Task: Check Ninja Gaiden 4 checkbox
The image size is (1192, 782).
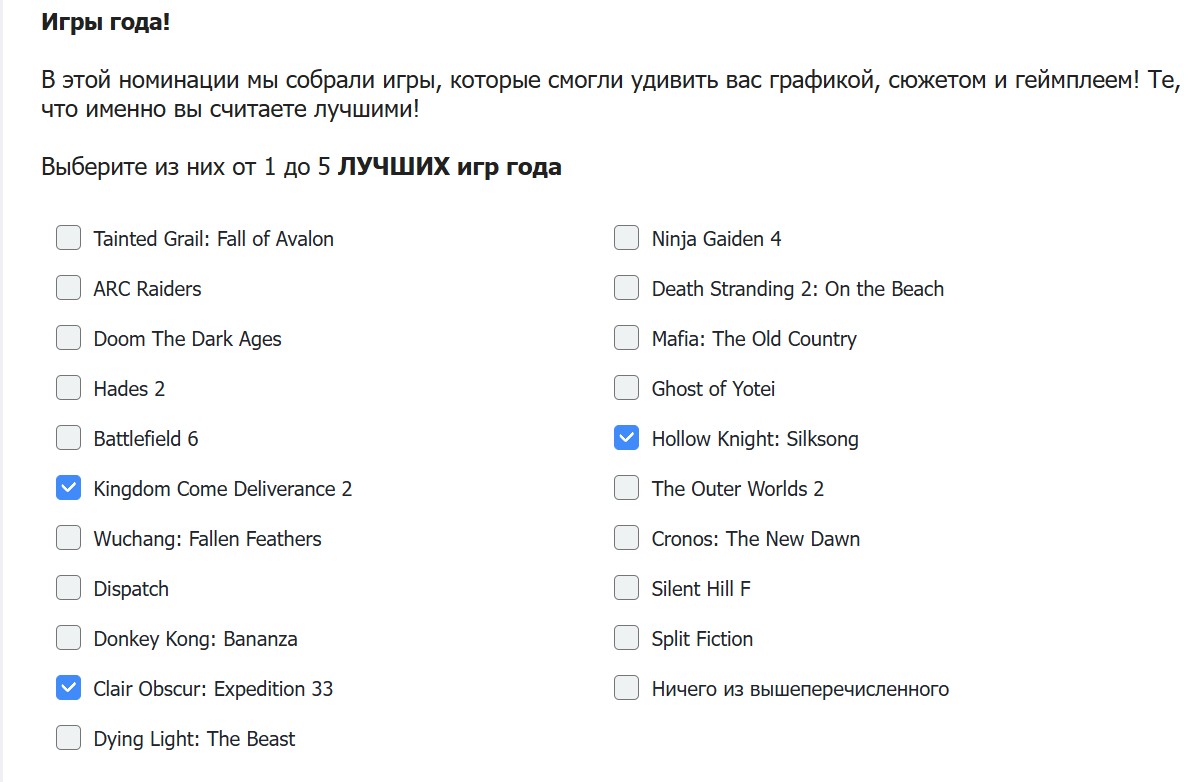Action: (x=626, y=238)
